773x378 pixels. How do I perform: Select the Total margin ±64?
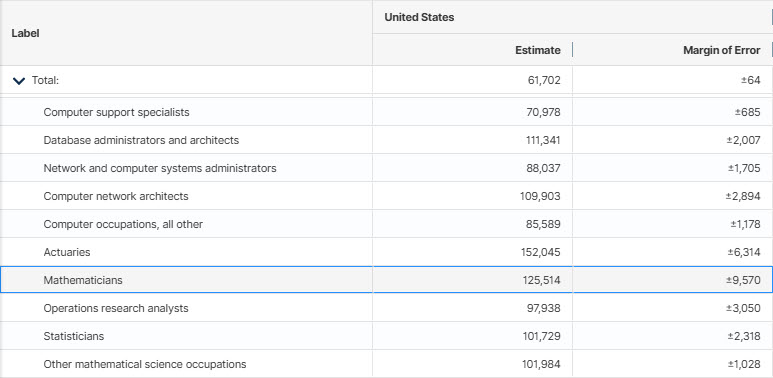click(x=751, y=80)
